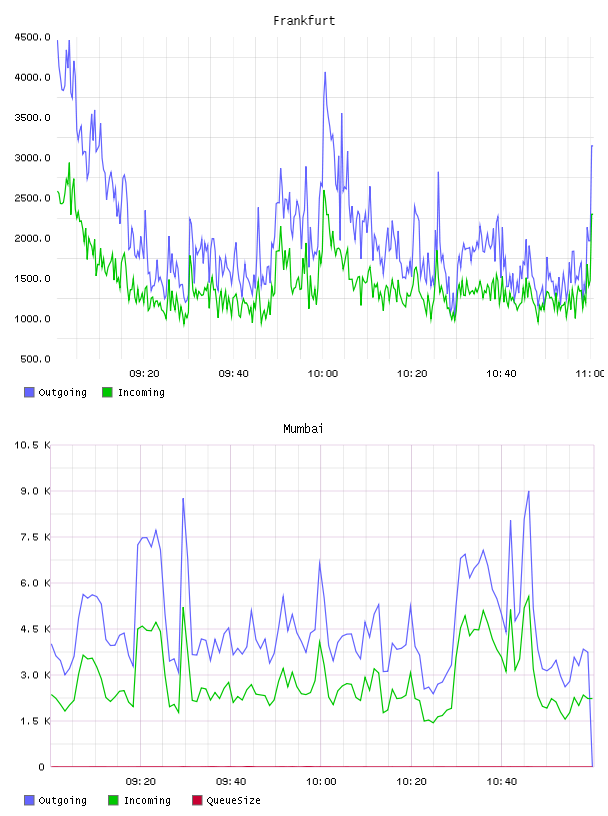Click the Incoming legend label under Mumbai chart

click(x=147, y=801)
